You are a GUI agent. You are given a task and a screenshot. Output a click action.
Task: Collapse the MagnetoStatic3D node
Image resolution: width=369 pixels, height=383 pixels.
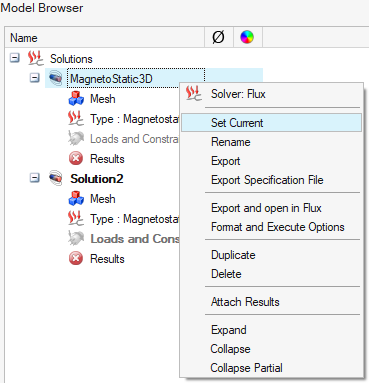coord(34,78)
